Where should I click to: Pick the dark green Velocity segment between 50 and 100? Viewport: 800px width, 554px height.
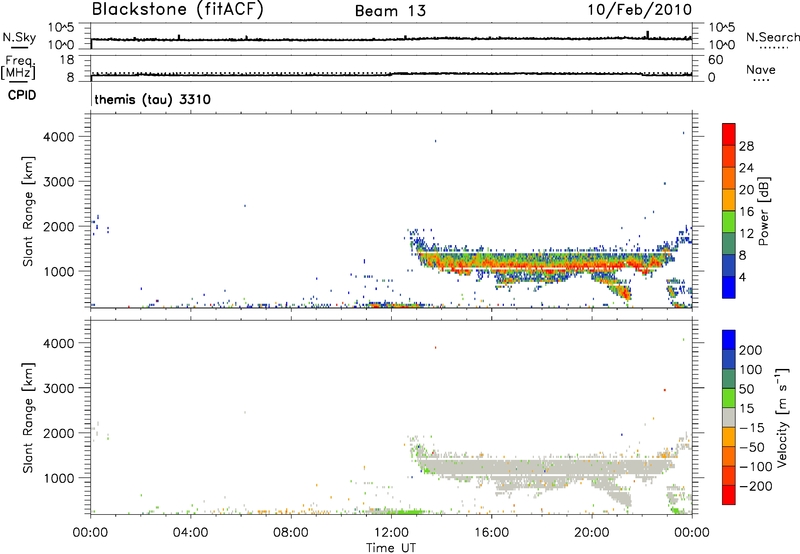(x=729, y=379)
